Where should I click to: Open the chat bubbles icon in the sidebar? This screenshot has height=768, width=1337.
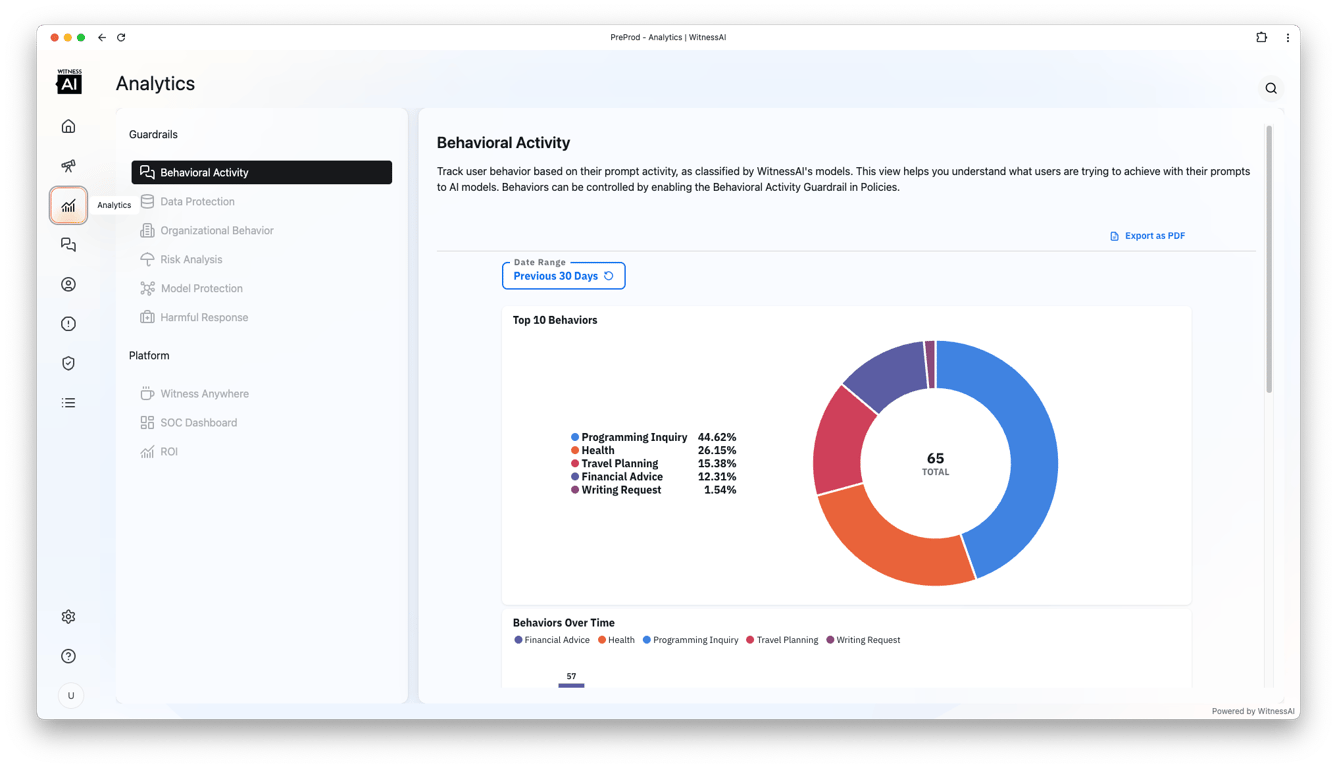(x=68, y=245)
